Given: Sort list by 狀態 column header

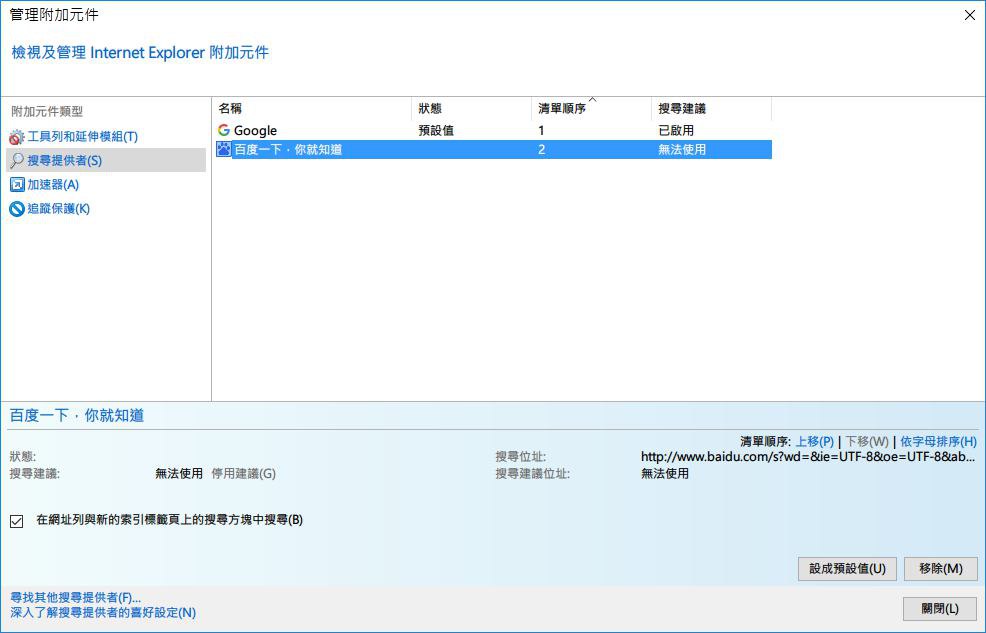Looking at the screenshot, I should tap(472, 108).
